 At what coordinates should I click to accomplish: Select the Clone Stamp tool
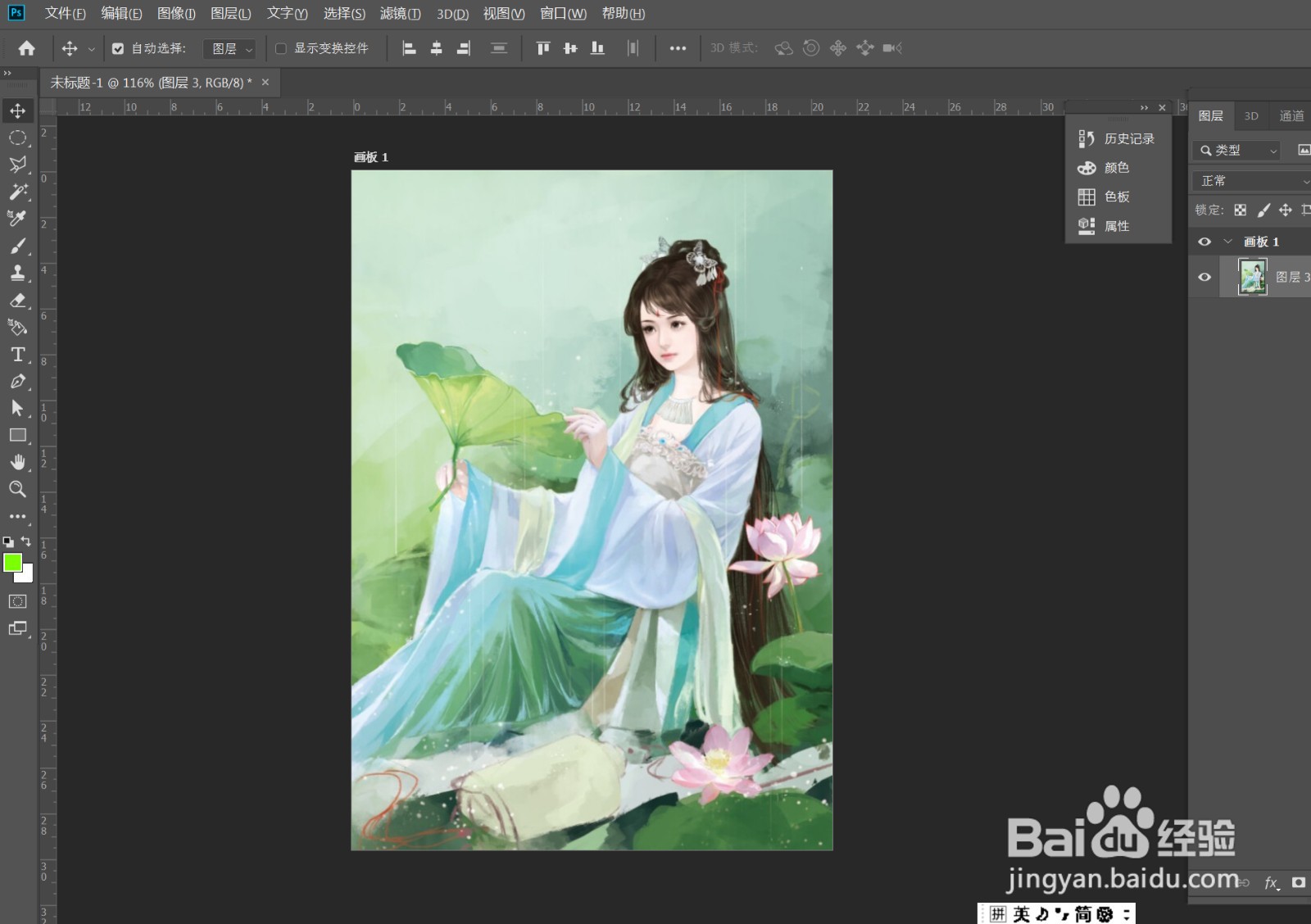click(x=17, y=273)
